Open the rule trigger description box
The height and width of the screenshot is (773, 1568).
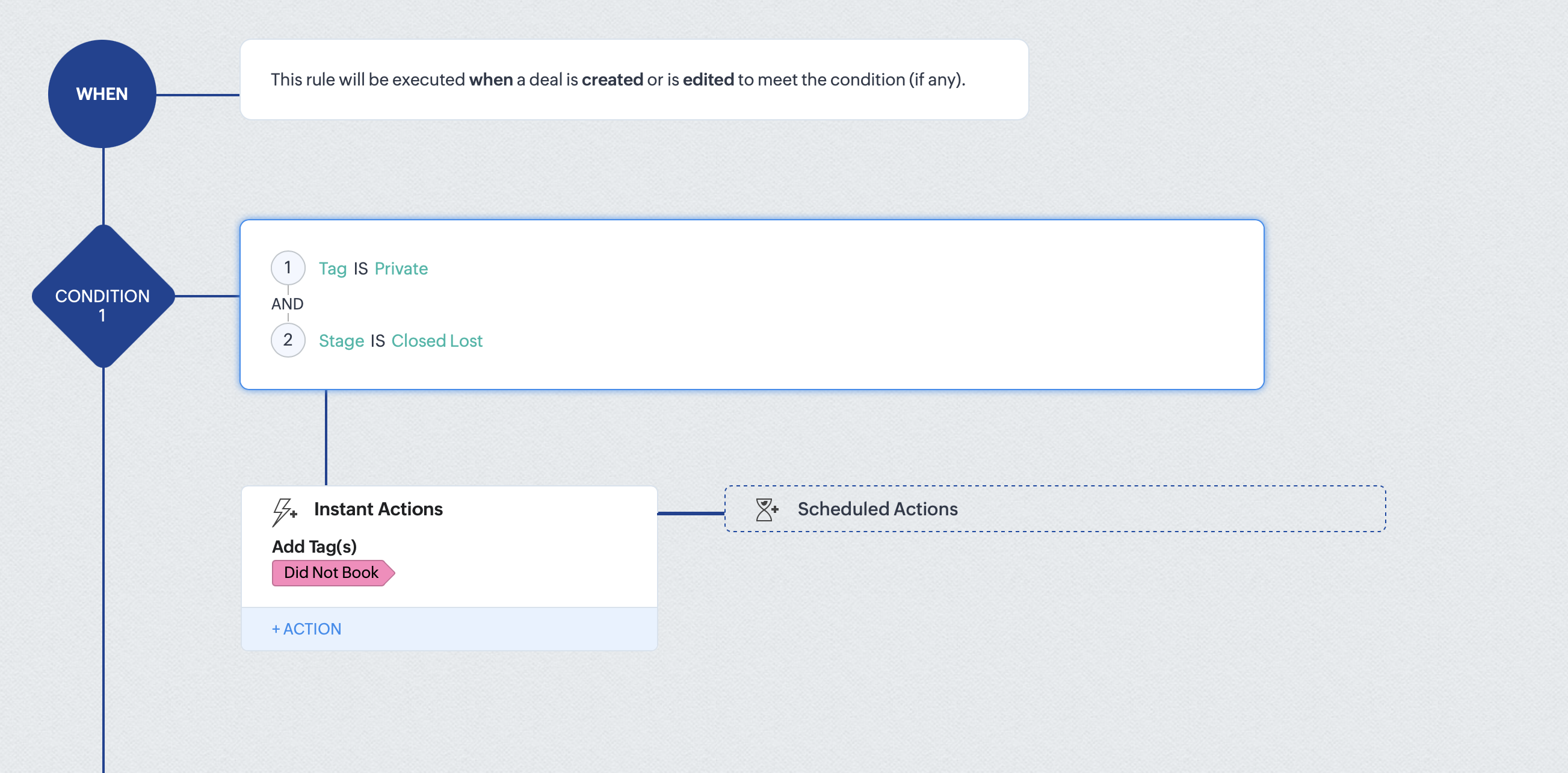point(634,80)
